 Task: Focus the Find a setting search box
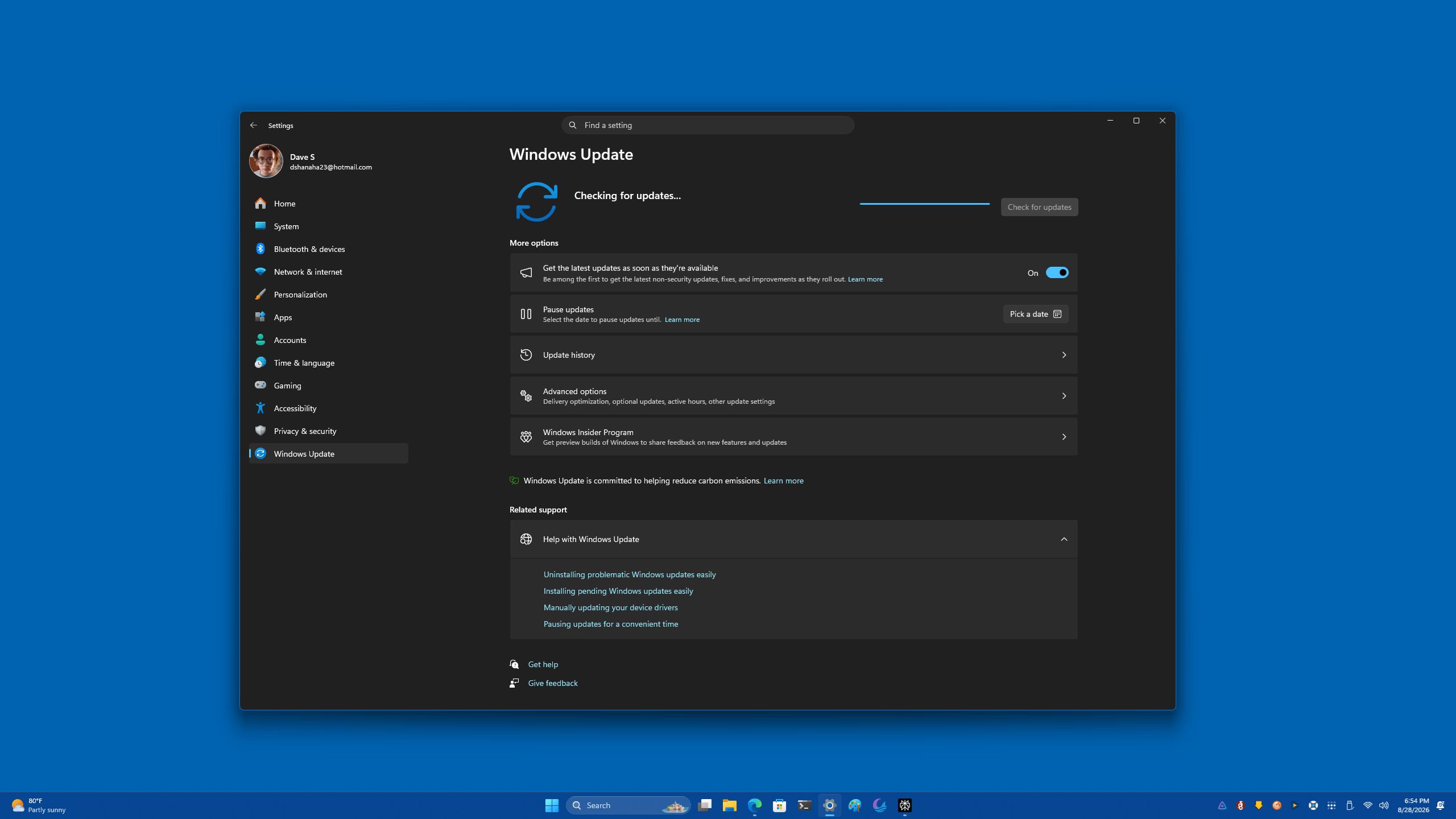[708, 125]
